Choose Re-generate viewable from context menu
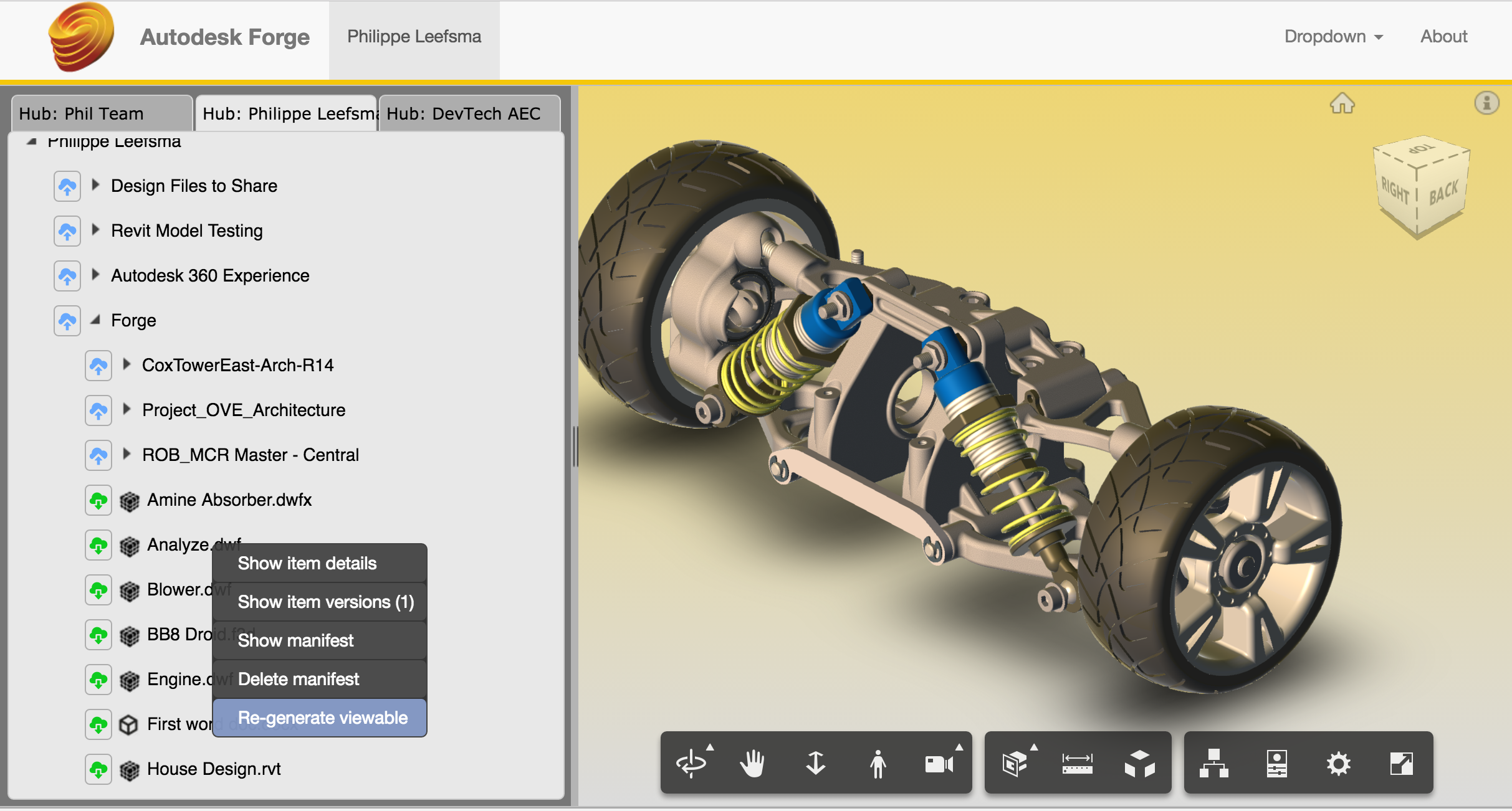The width and height of the screenshot is (1512, 811). pyautogui.click(x=322, y=718)
